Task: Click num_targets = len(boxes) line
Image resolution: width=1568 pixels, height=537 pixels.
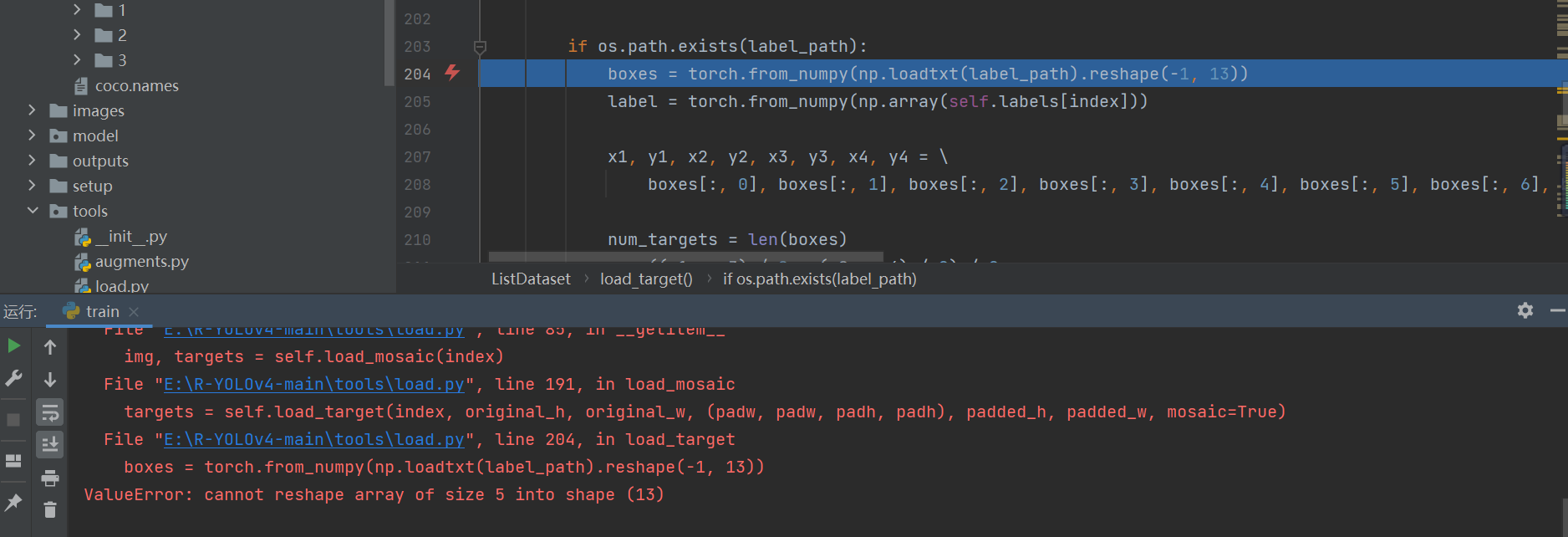Action: [727, 239]
